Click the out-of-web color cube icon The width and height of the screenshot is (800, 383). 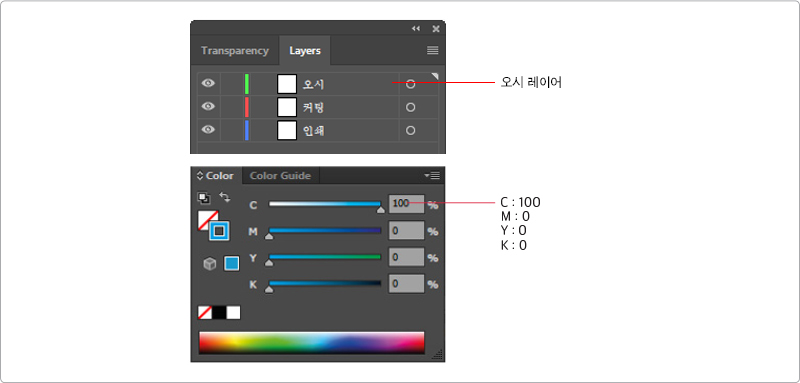[210, 264]
